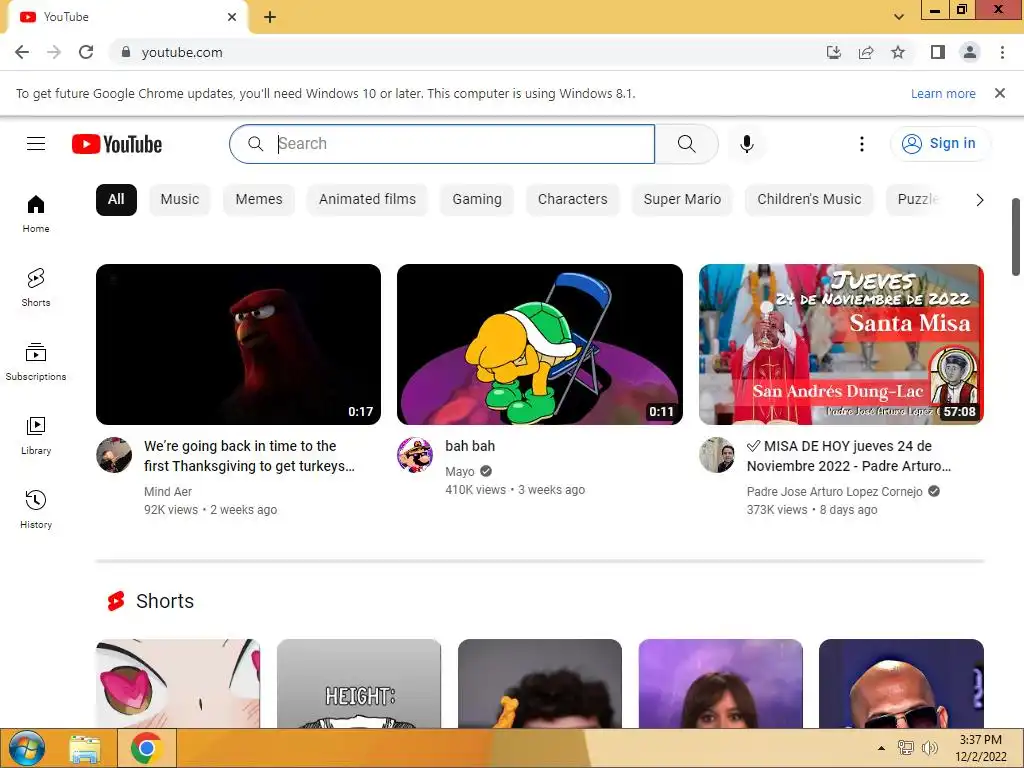Click the YouTube logo
Viewport: 1024px width, 768px height.
coord(117,144)
